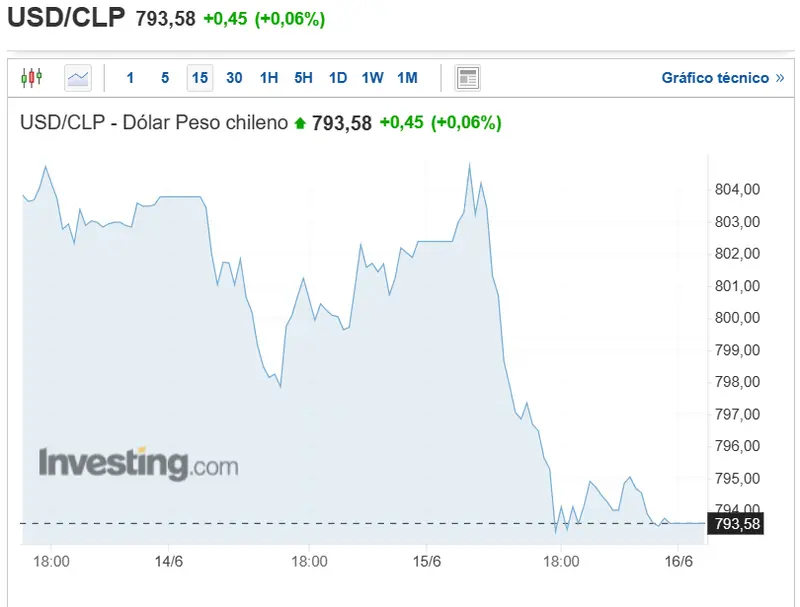Click the green up arrow beside 793,58
This screenshot has width=800, height=607.
299,123
